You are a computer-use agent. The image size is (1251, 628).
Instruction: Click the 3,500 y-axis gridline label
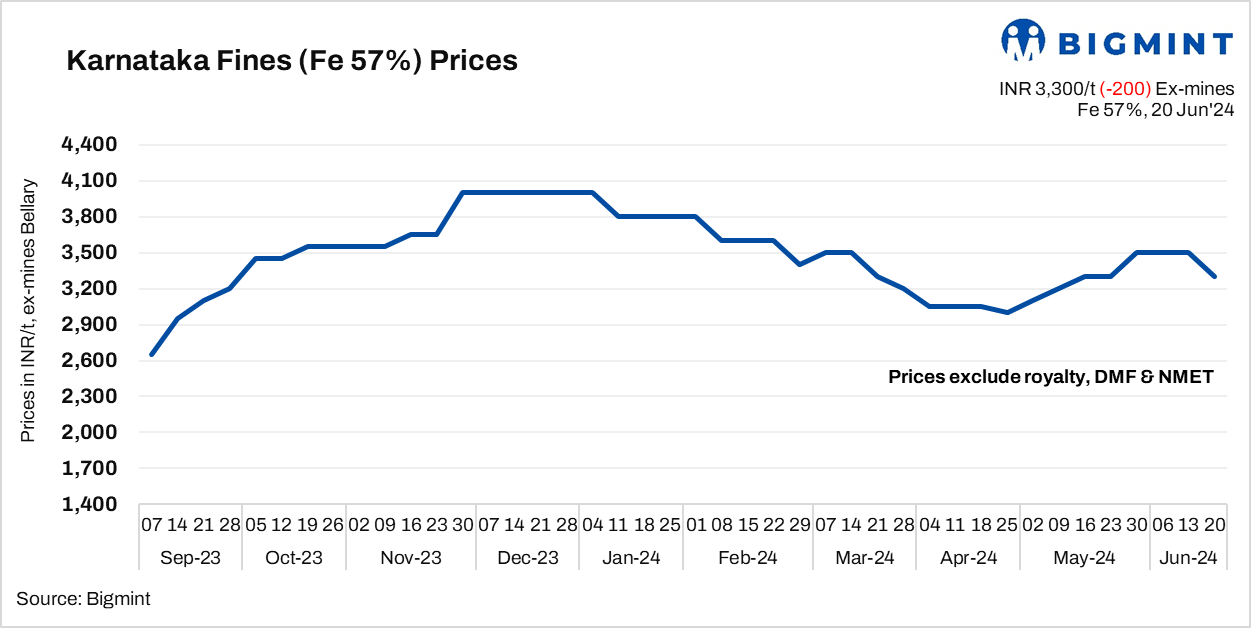click(x=90, y=253)
